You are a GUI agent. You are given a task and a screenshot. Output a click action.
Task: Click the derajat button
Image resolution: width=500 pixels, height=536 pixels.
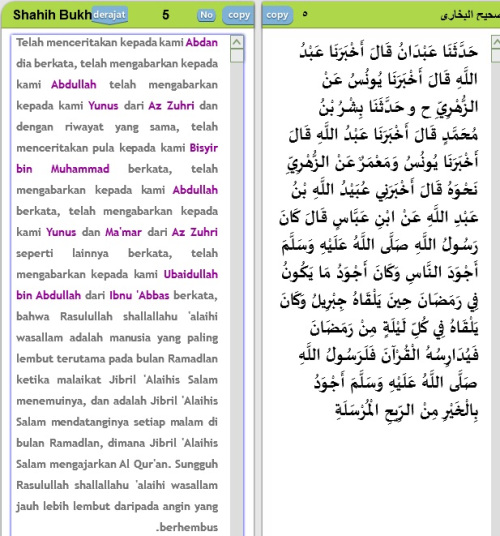click(x=110, y=15)
